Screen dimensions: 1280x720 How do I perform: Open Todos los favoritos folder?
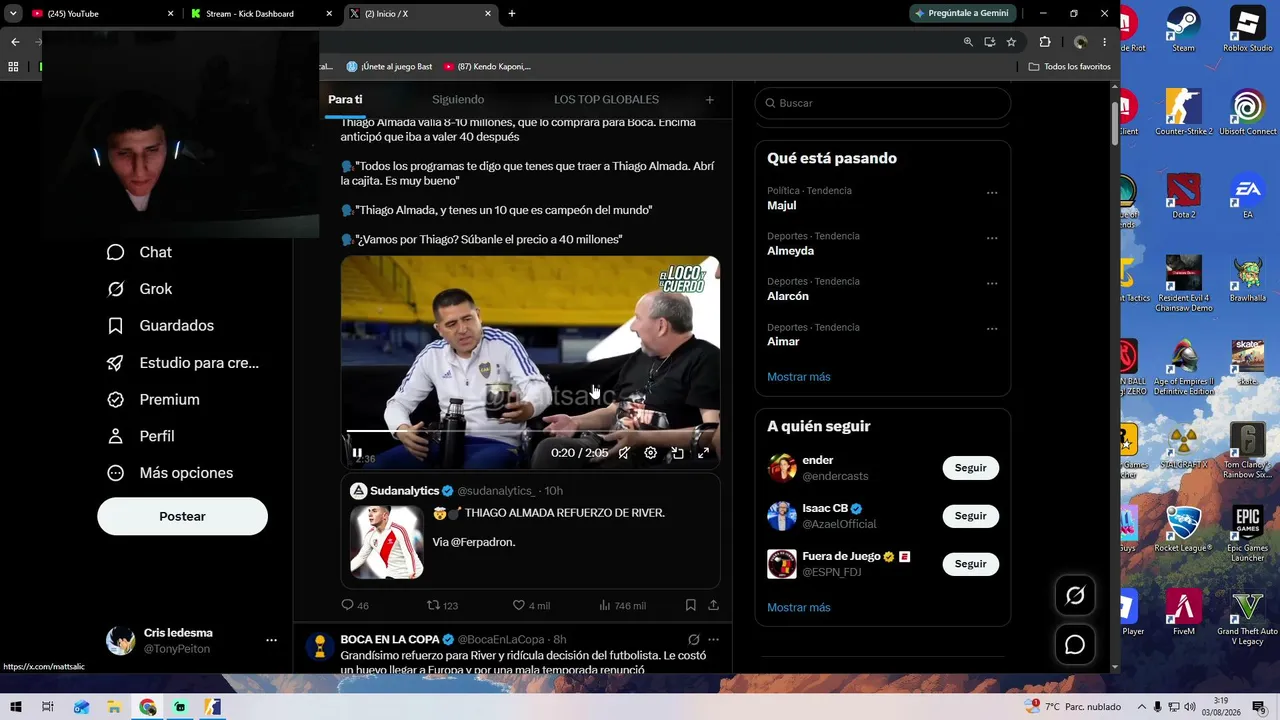coord(1069,67)
